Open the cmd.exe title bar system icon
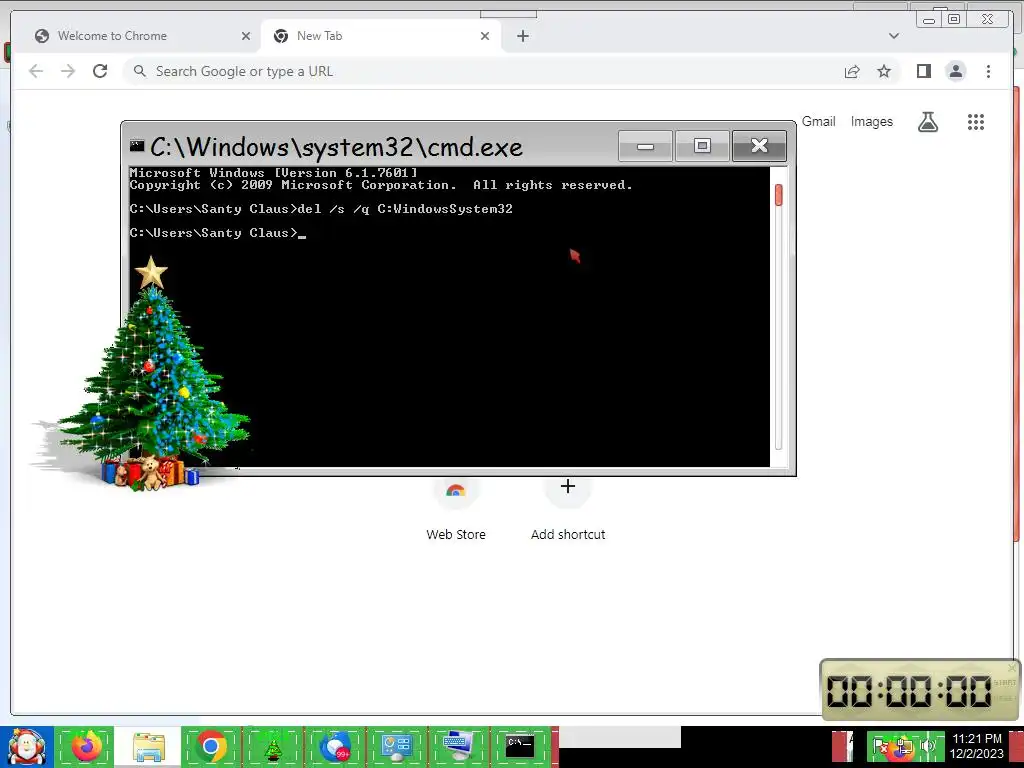The height and width of the screenshot is (768, 1024). 136,146
